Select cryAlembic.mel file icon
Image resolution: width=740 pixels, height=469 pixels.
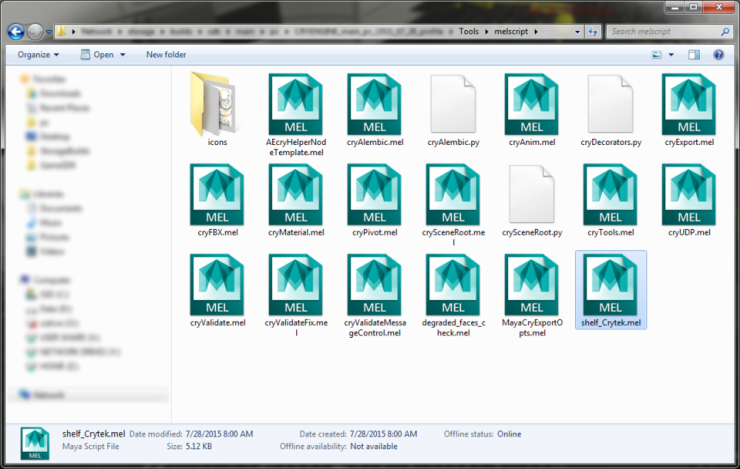[x=375, y=104]
